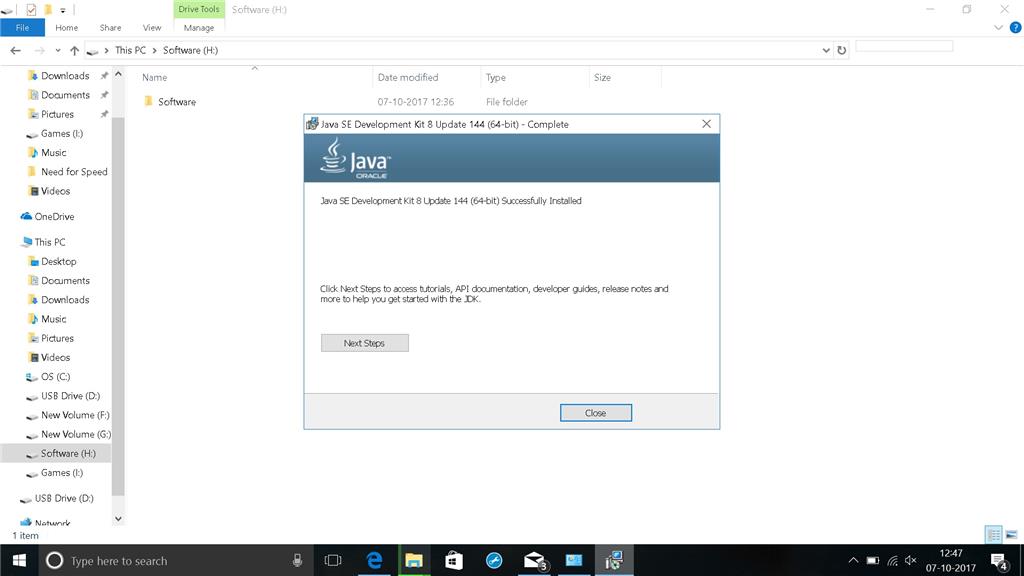
Task: Switch to Java installer taskbar icon
Action: [614, 560]
